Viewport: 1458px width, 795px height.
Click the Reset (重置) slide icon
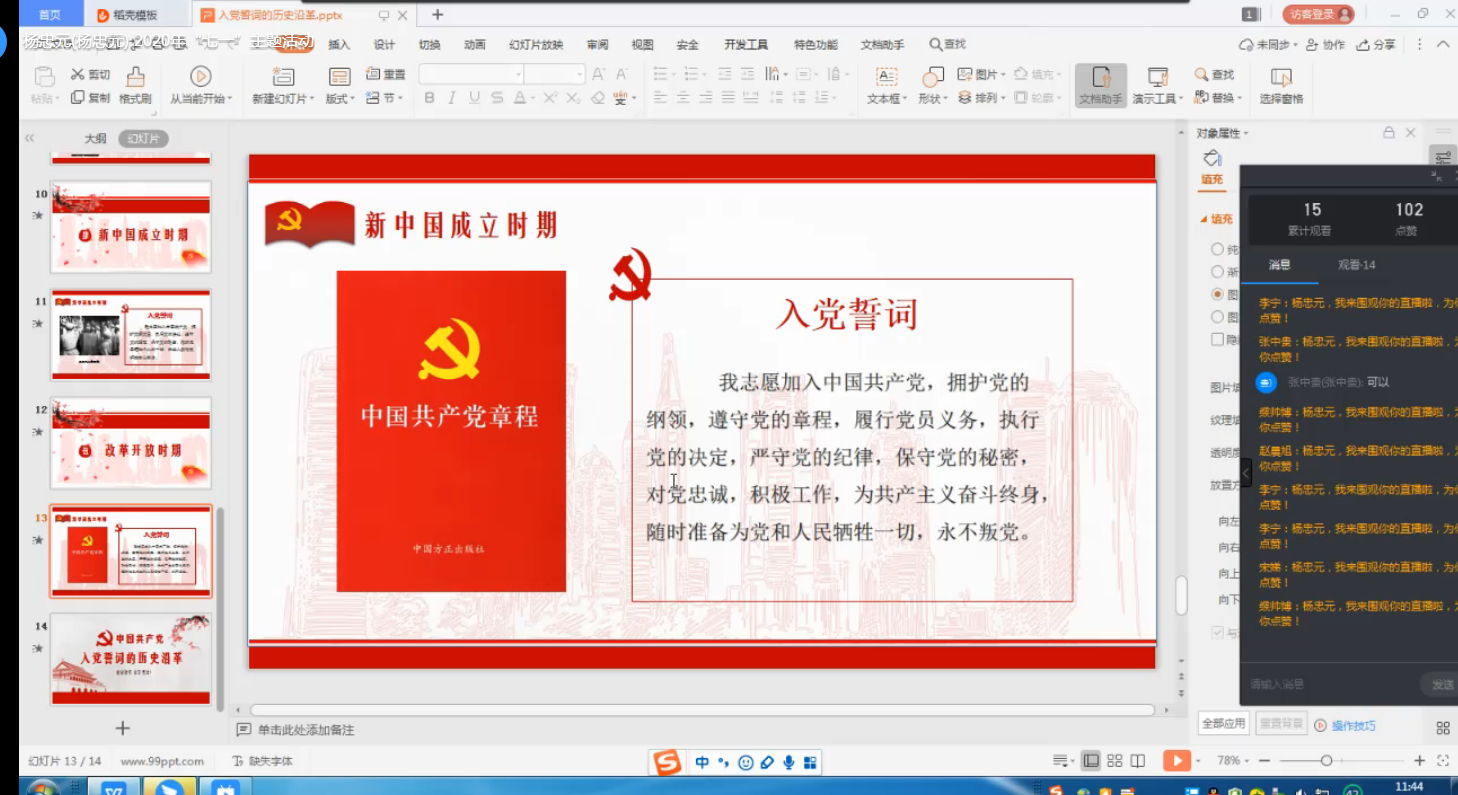373,74
